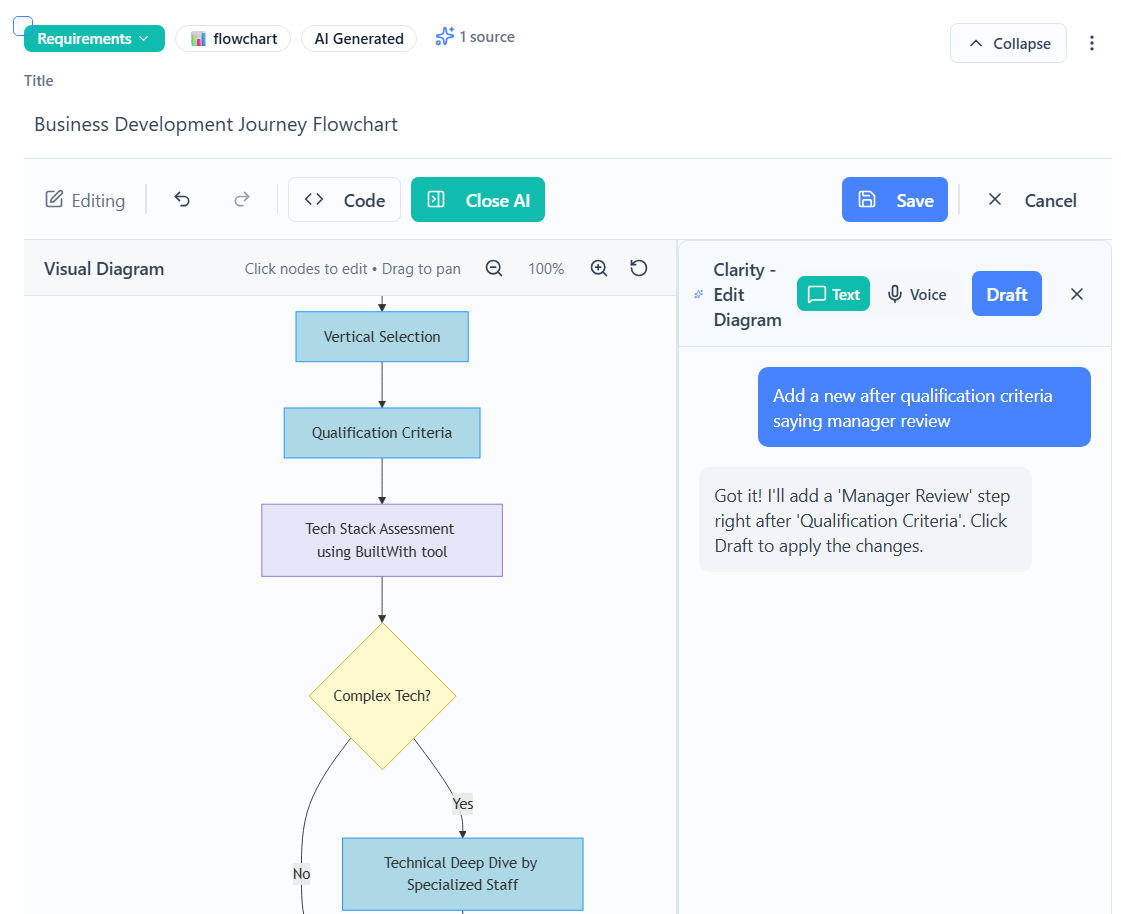Switch to Voice input mode
1121x914 pixels.
pos(916,293)
